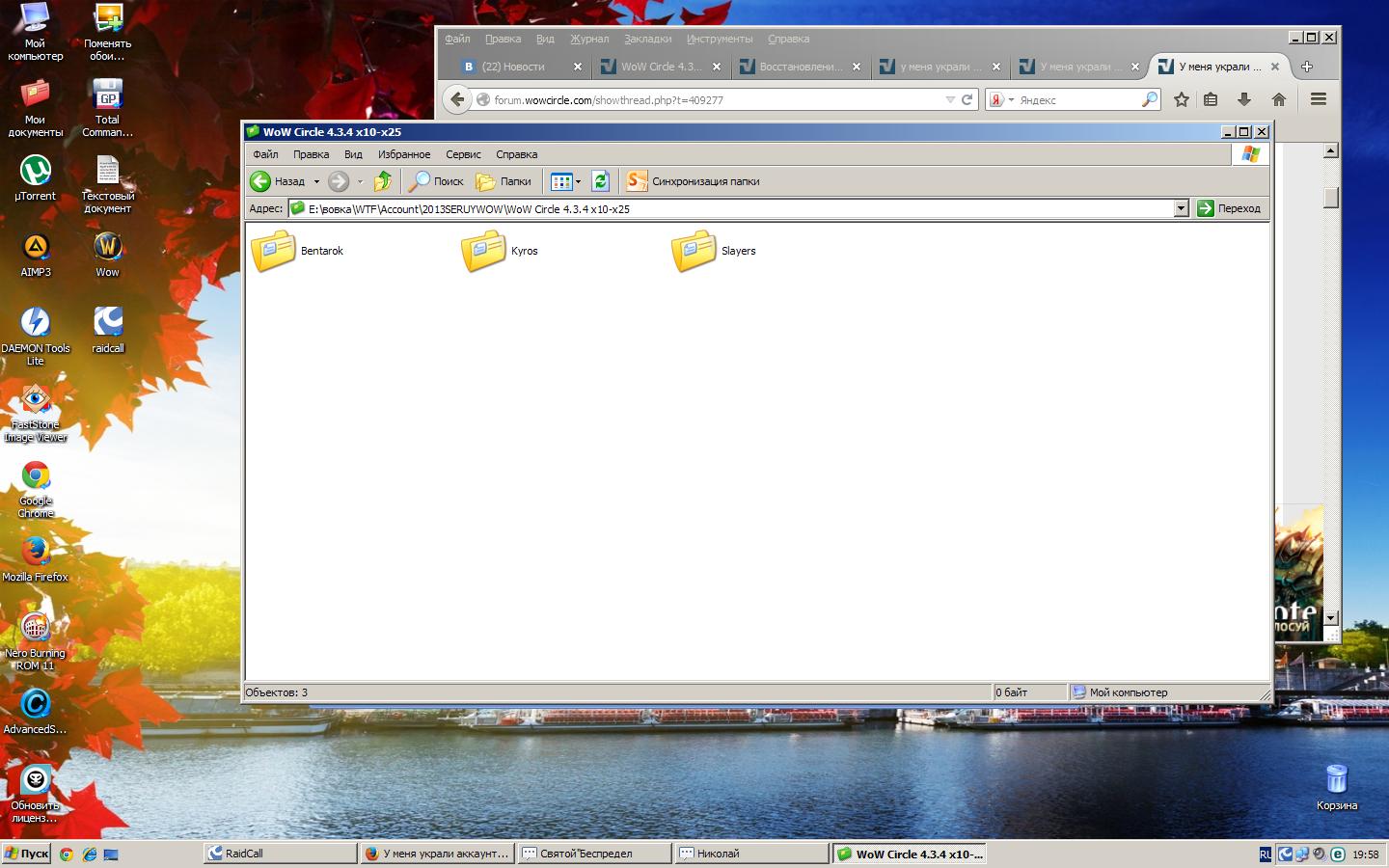Go back using the Назад button in Explorer
This screenshot has height=868, width=1389.
point(279,181)
